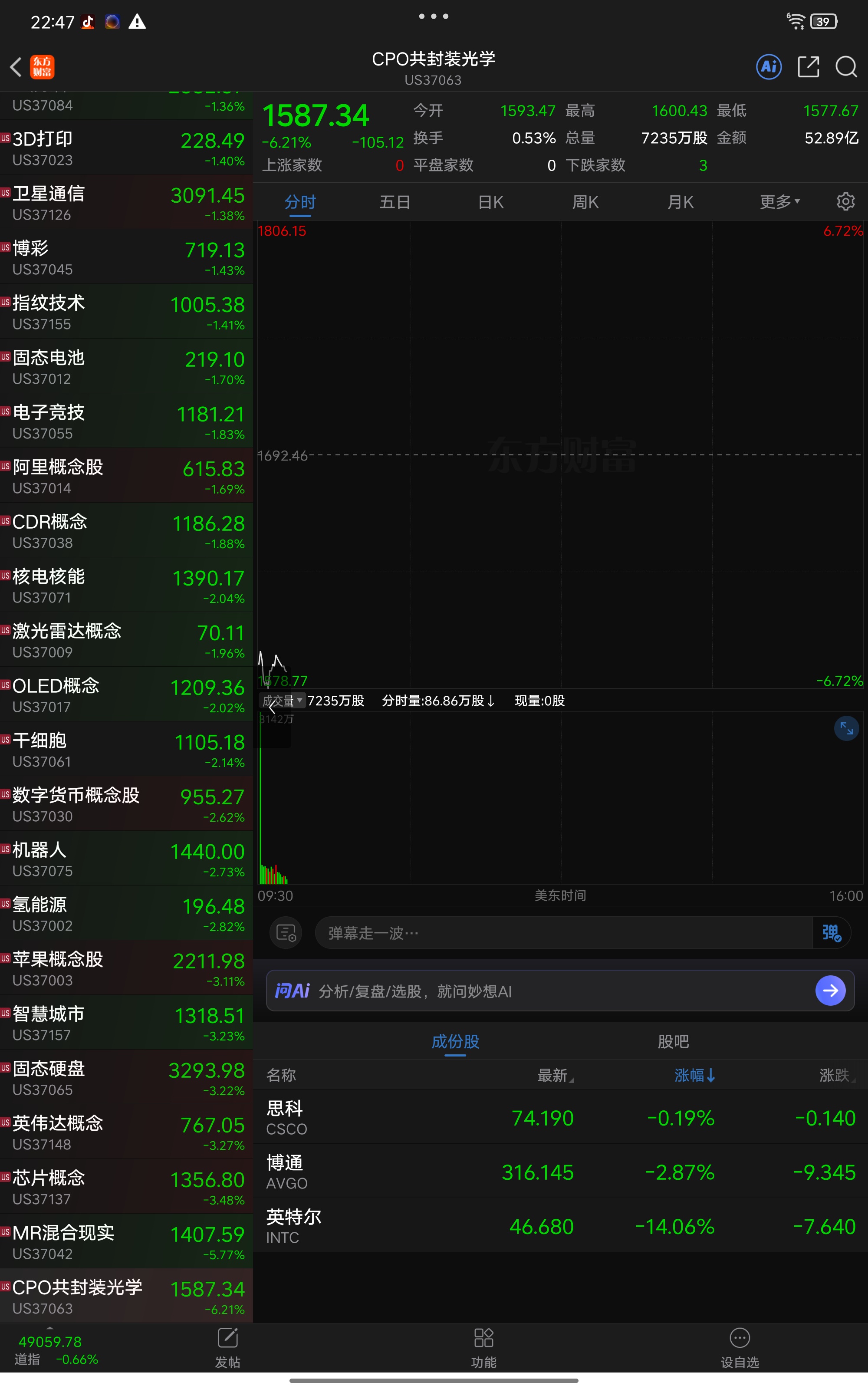This screenshot has height=1389, width=868.
Task: Toggle the 弹 barrage comments switch
Action: pyautogui.click(x=831, y=933)
